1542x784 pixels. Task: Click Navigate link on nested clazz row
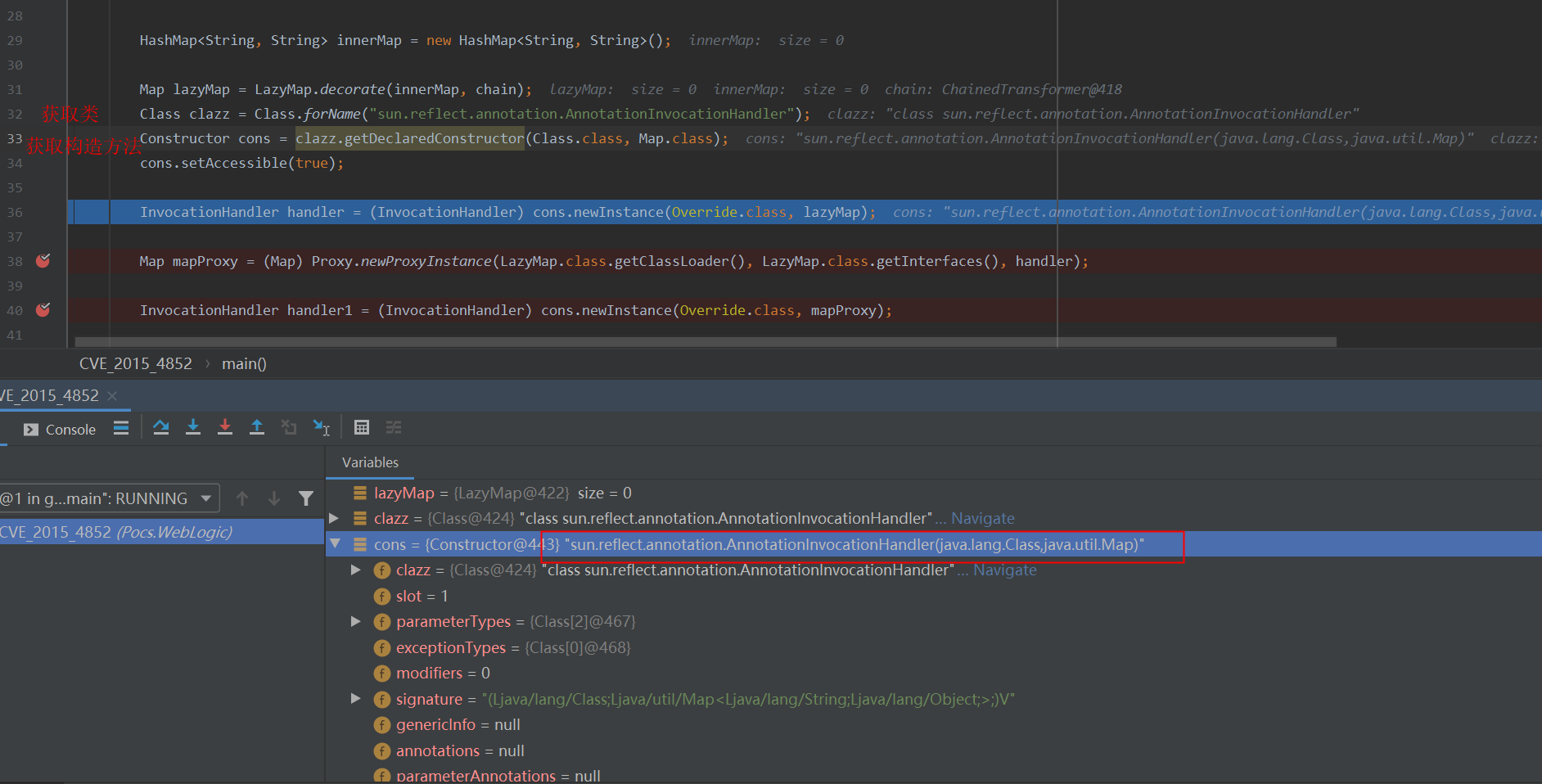[x=1005, y=570]
